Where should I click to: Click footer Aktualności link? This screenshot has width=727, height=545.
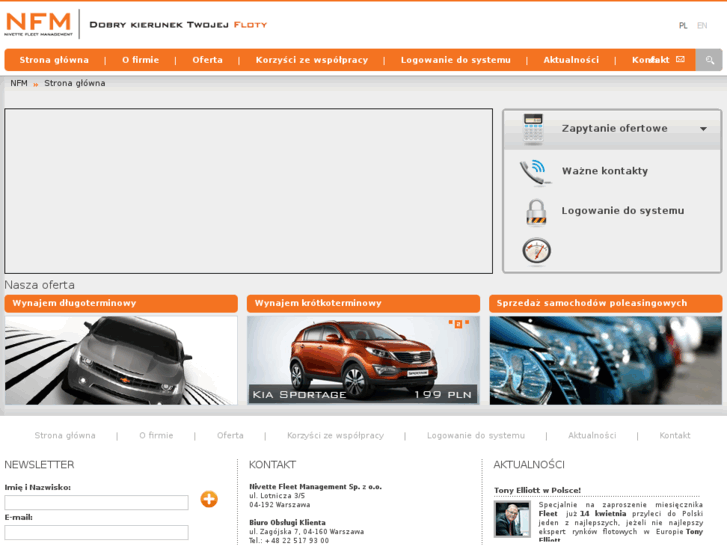[x=592, y=436]
